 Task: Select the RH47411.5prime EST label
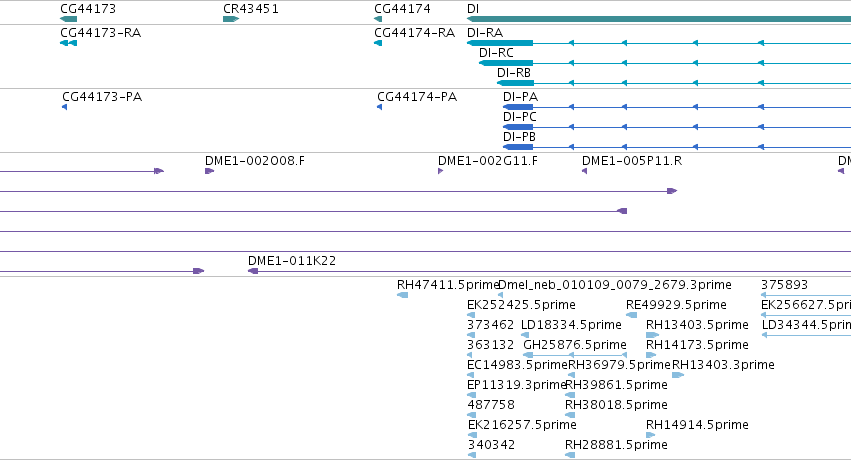pos(448,285)
